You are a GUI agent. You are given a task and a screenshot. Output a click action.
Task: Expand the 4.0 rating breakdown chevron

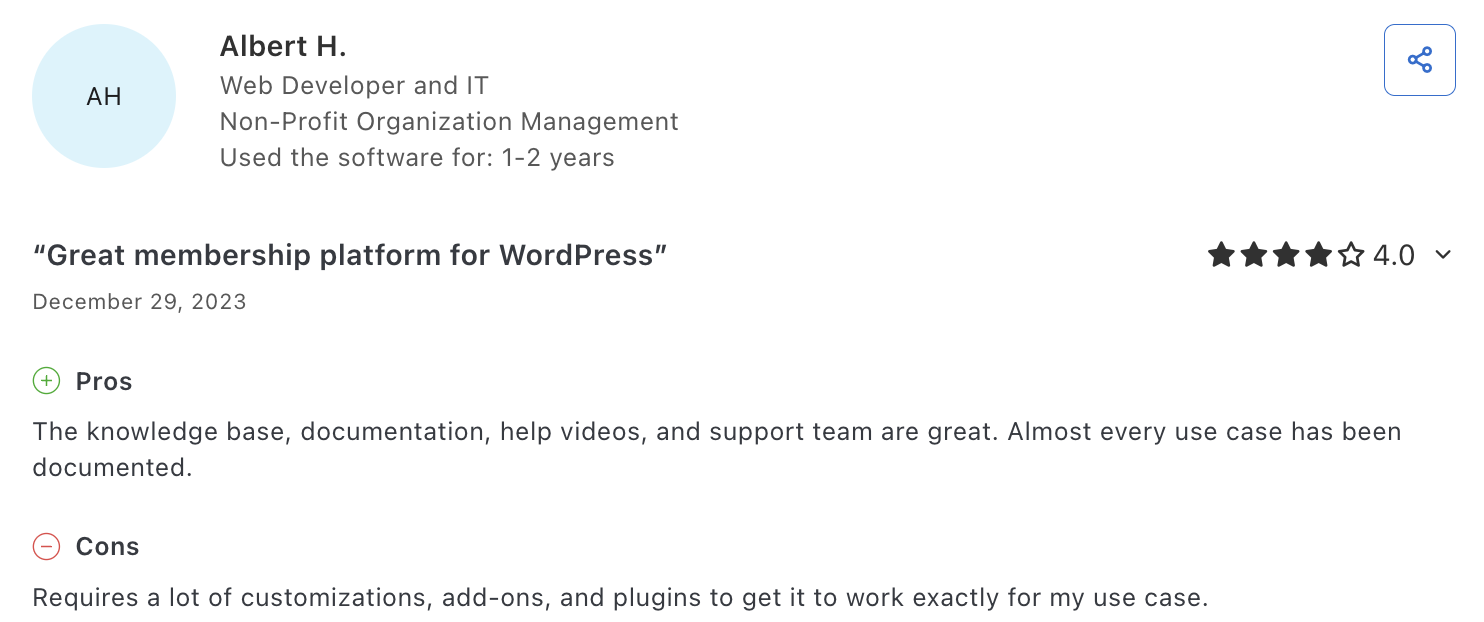coord(1442,255)
